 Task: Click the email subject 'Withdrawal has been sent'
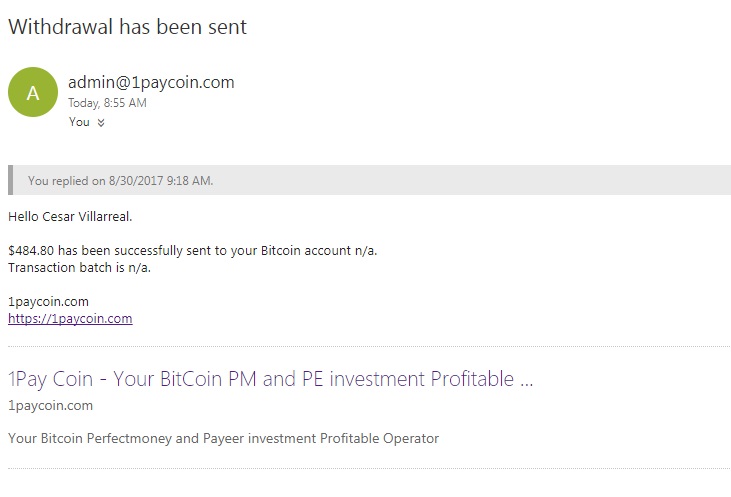(x=127, y=27)
